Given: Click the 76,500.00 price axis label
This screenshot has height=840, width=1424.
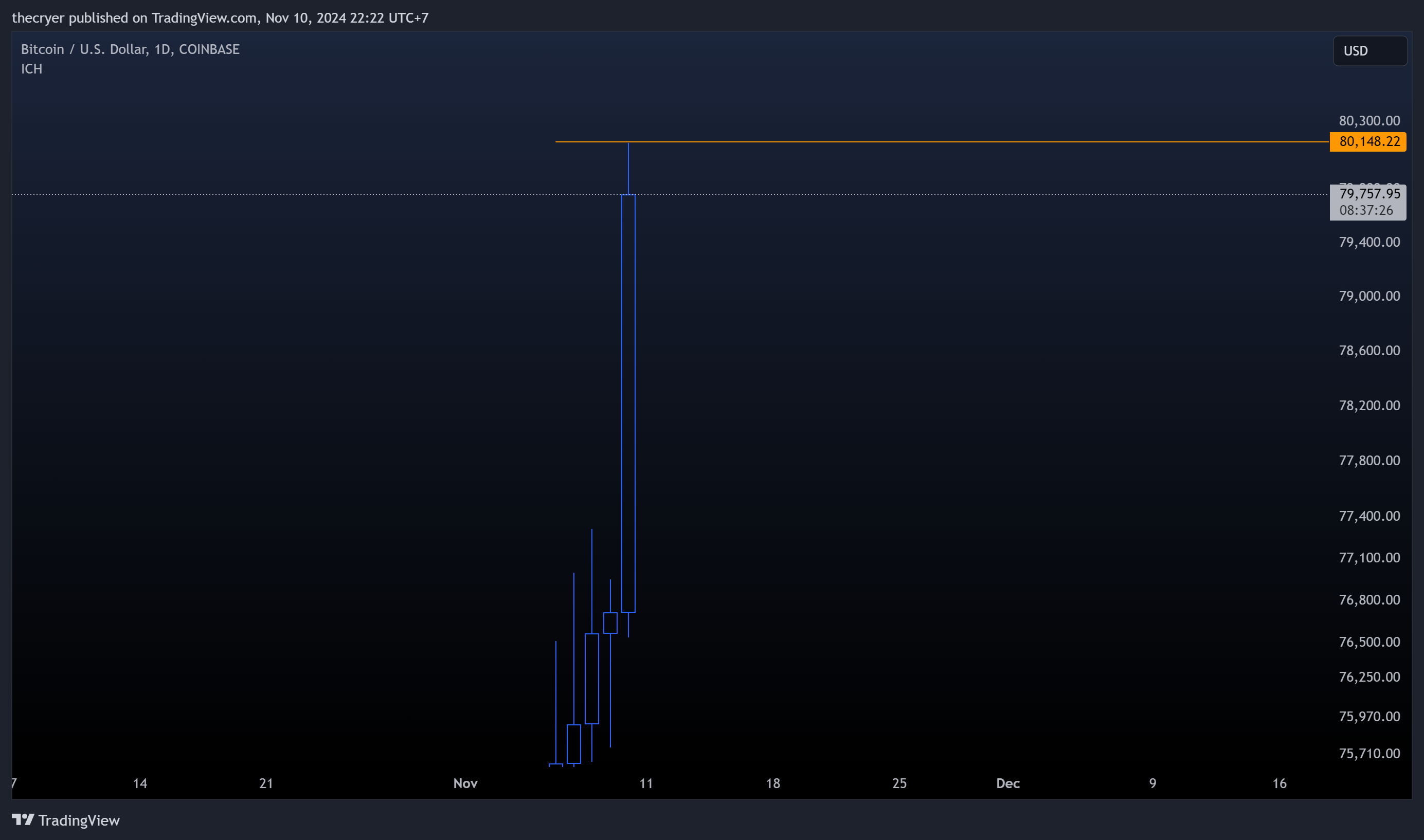Looking at the screenshot, I should 1369,642.
